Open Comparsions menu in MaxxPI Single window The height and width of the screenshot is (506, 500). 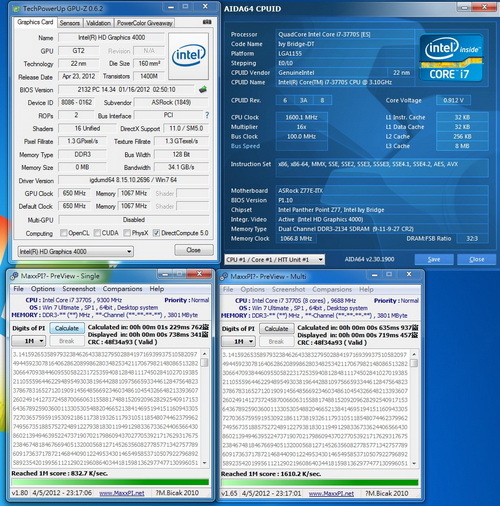click(122, 289)
